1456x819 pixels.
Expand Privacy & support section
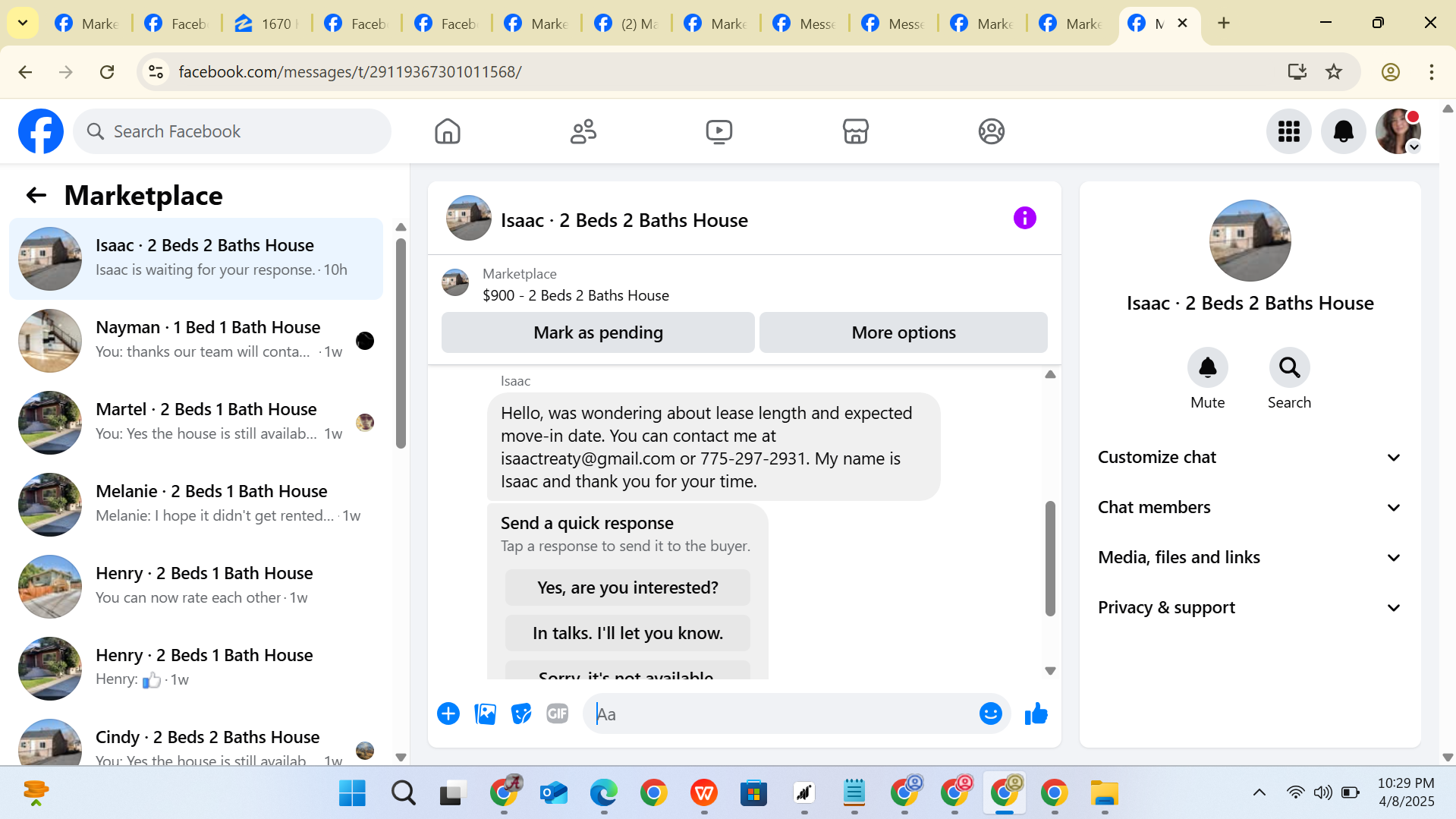coord(1249,607)
